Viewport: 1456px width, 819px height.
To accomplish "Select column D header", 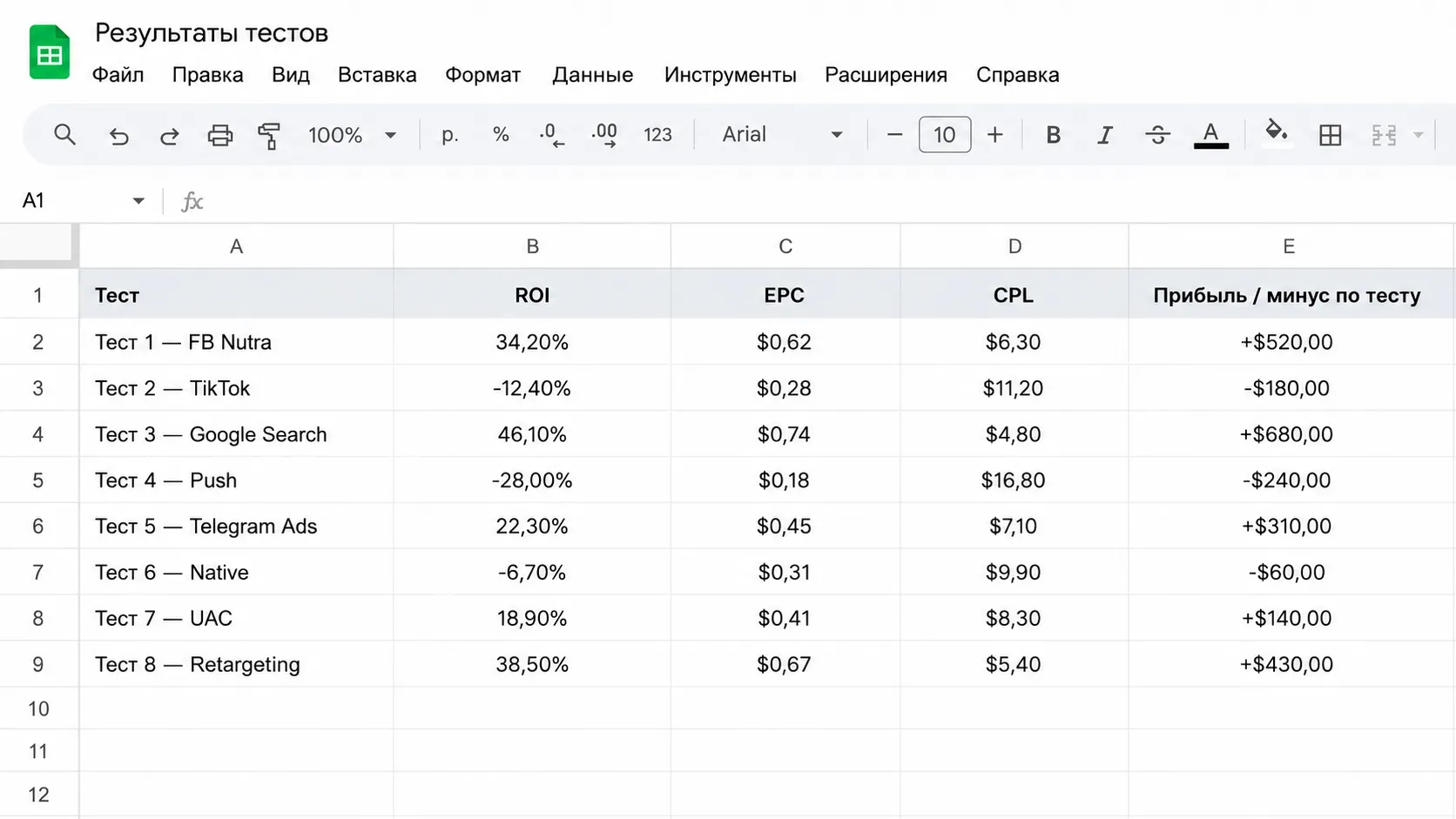I will [x=1014, y=246].
